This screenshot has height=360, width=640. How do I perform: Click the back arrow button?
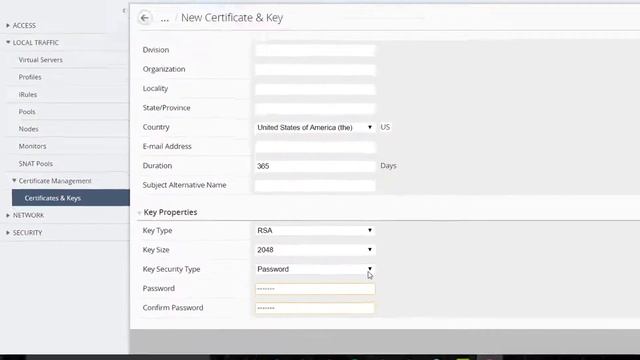point(144,18)
